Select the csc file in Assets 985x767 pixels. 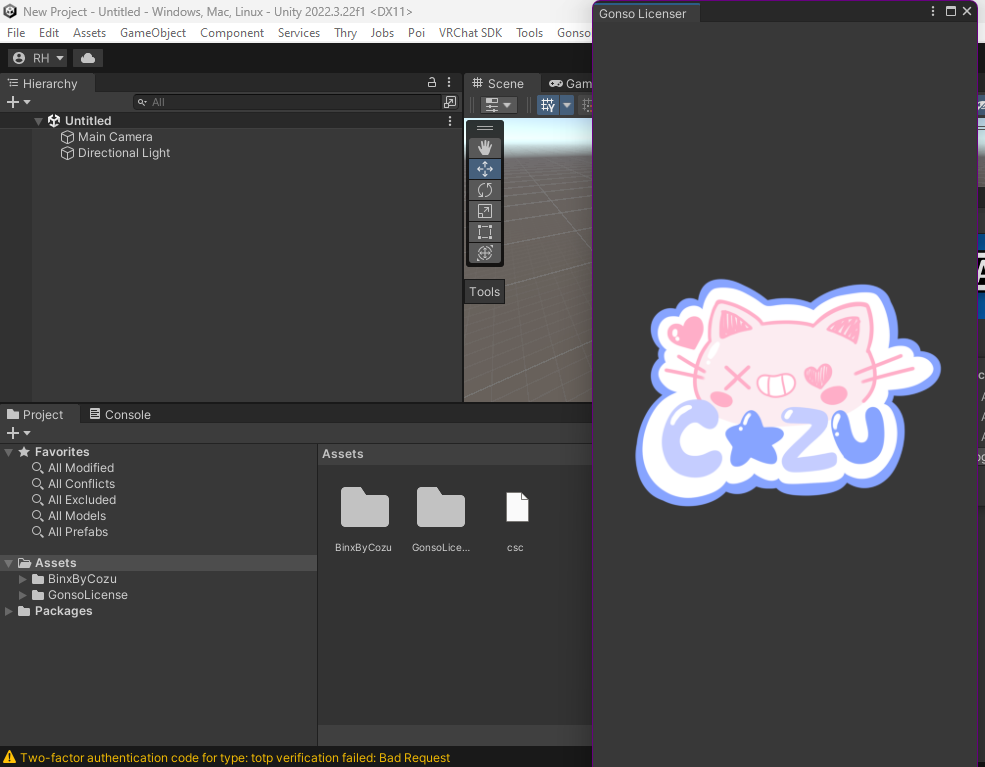516,508
